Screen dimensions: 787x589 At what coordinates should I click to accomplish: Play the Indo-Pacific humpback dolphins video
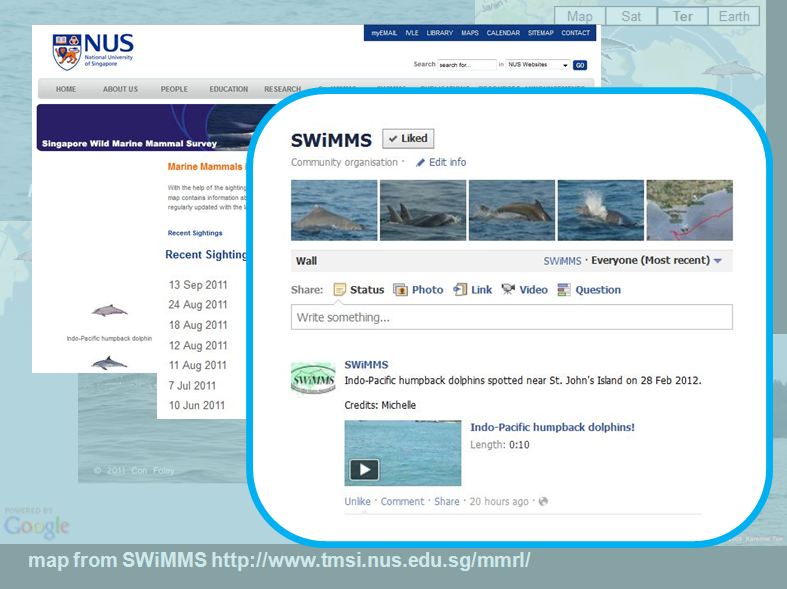click(x=364, y=470)
